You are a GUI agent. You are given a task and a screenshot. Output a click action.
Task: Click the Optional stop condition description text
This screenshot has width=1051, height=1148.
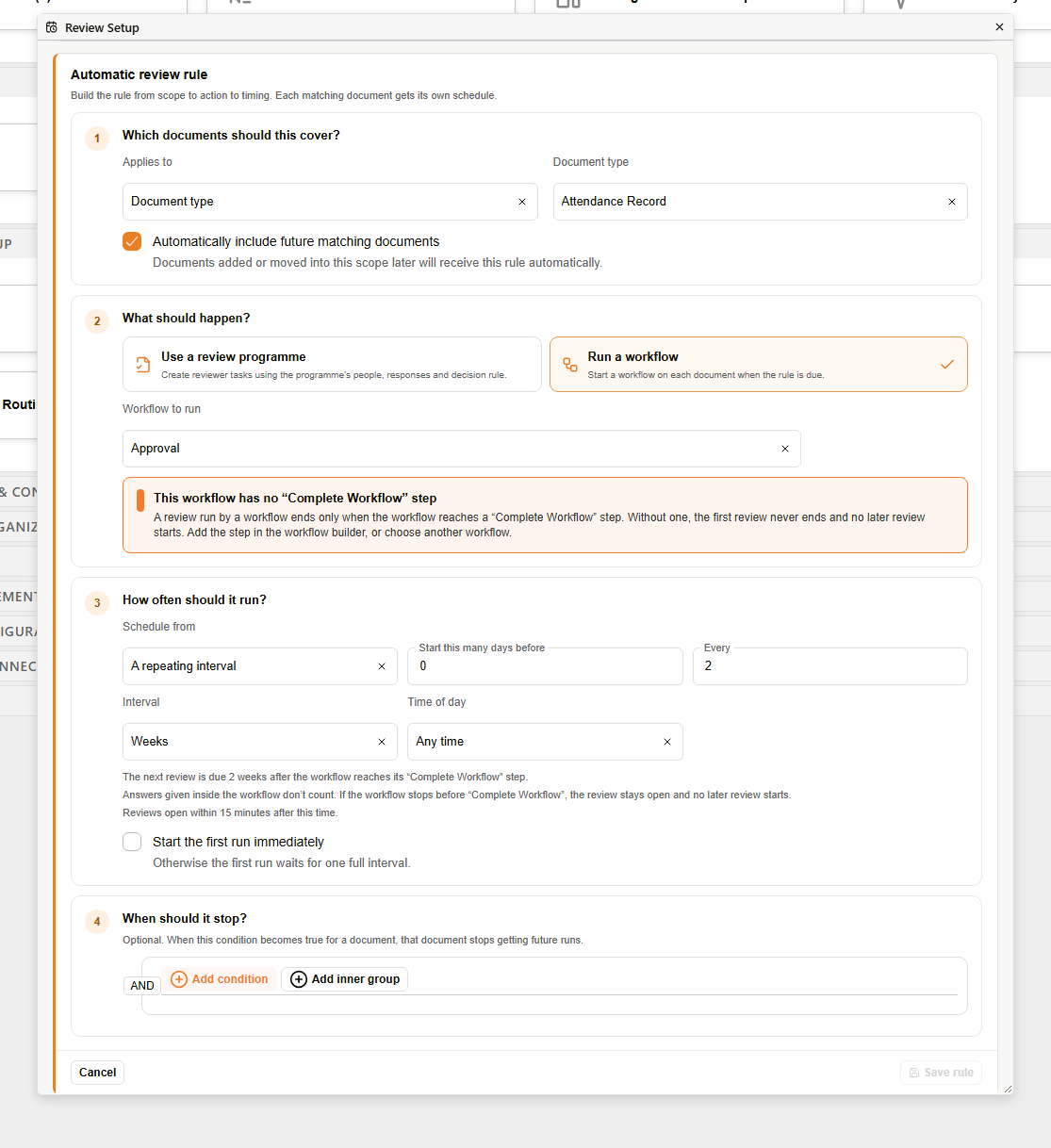point(353,941)
